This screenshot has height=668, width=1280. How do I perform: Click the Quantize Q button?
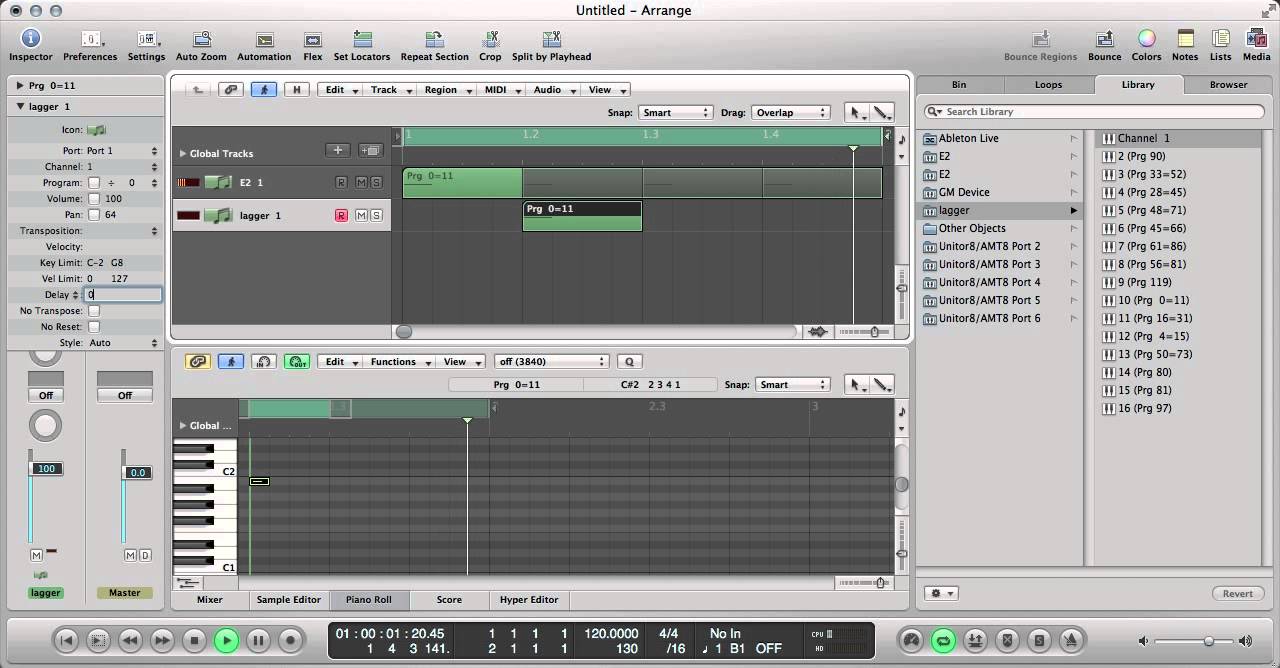[630, 362]
